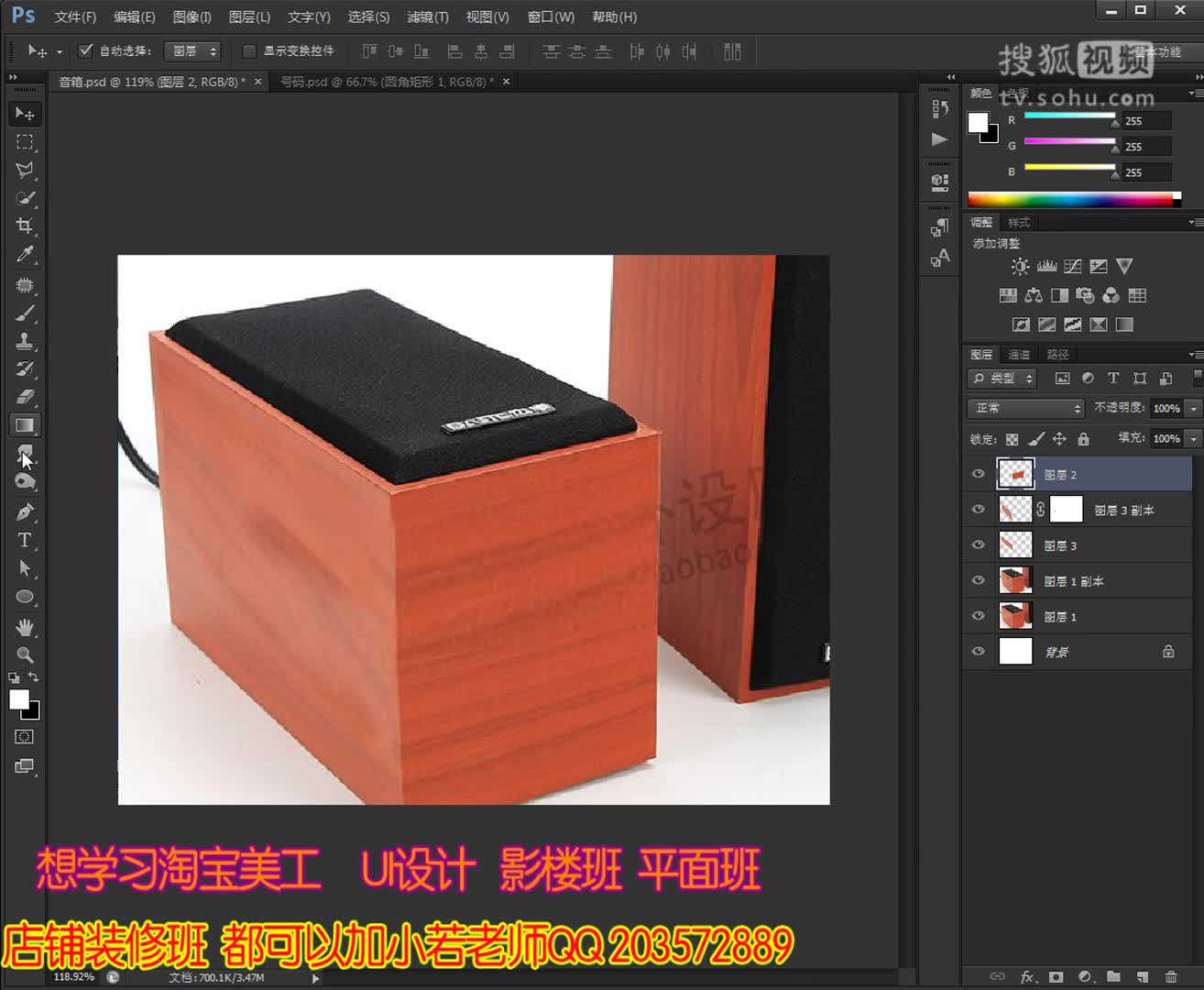
Task: Change the screen mode
Action: tap(25, 766)
